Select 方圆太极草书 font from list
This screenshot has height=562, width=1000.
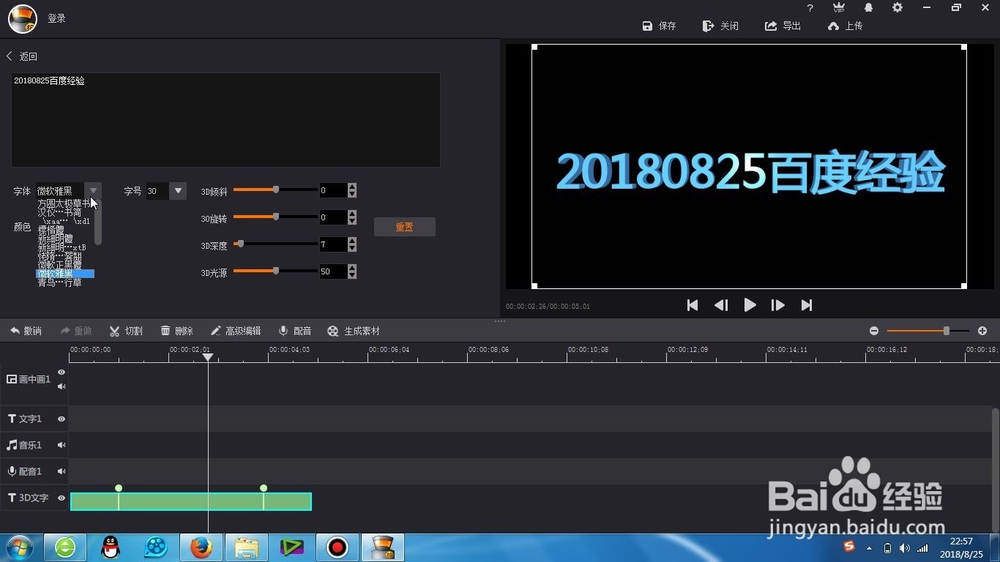[x=64, y=203]
